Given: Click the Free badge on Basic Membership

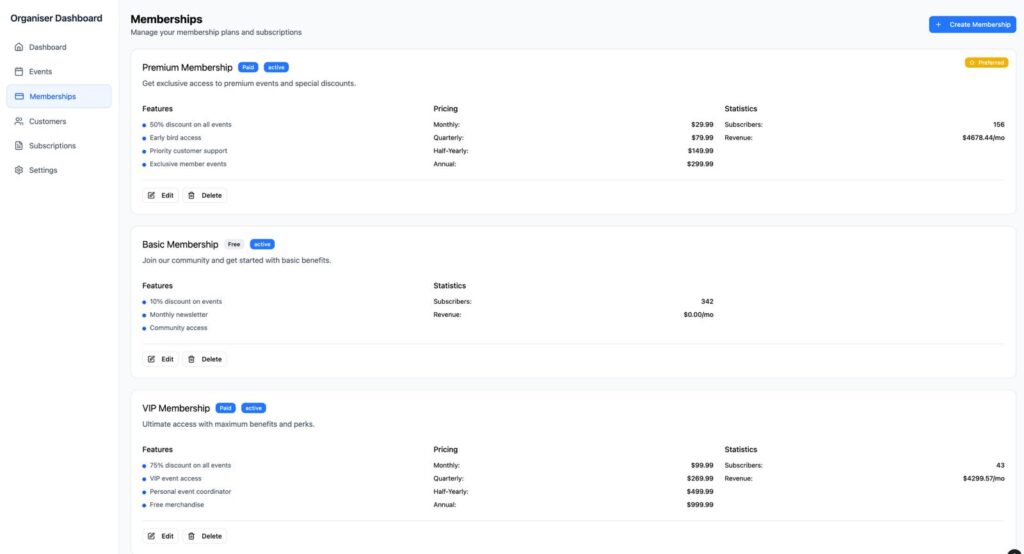Looking at the screenshot, I should [234, 244].
